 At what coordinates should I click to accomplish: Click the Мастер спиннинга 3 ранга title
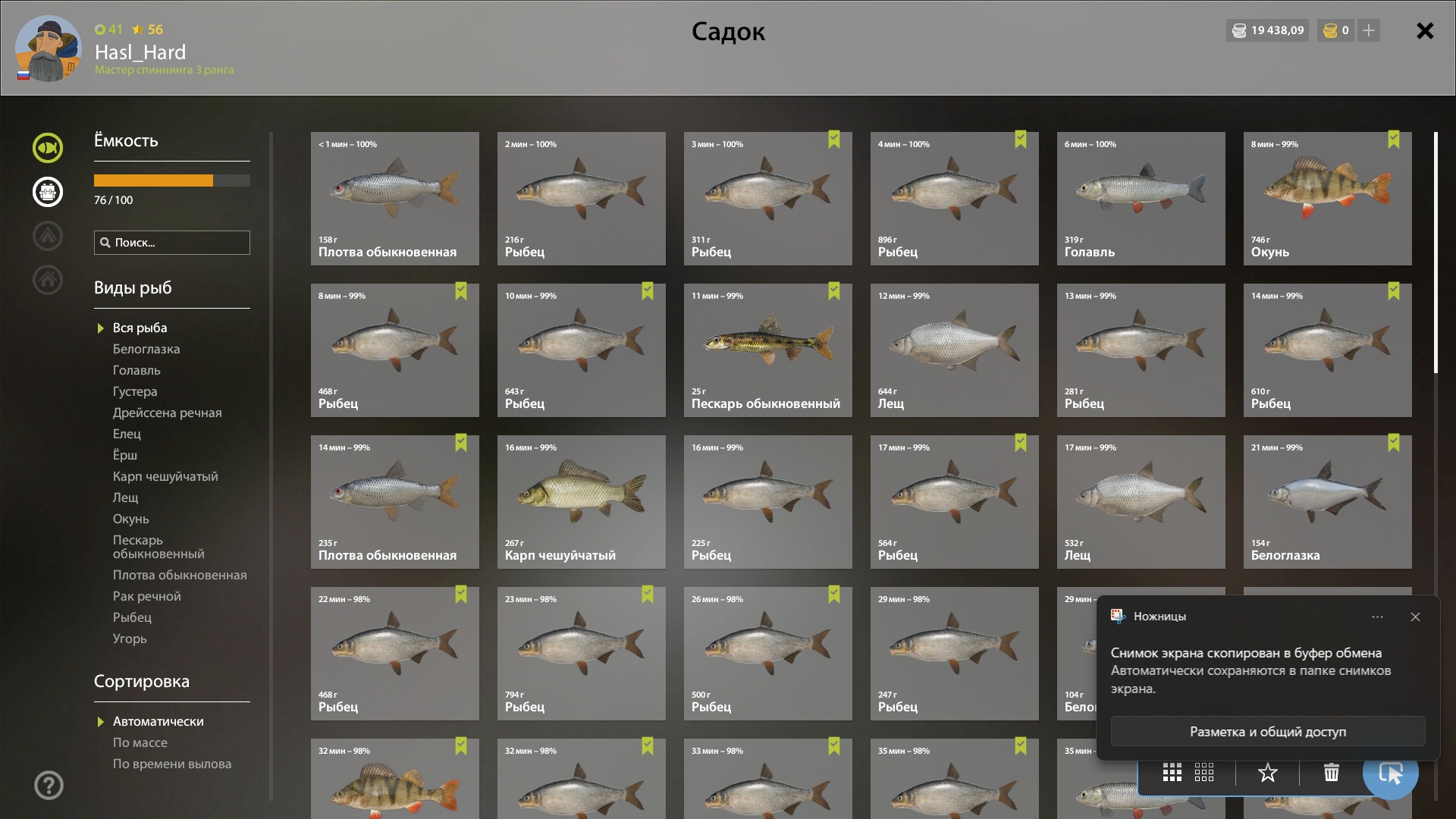pyautogui.click(x=164, y=70)
